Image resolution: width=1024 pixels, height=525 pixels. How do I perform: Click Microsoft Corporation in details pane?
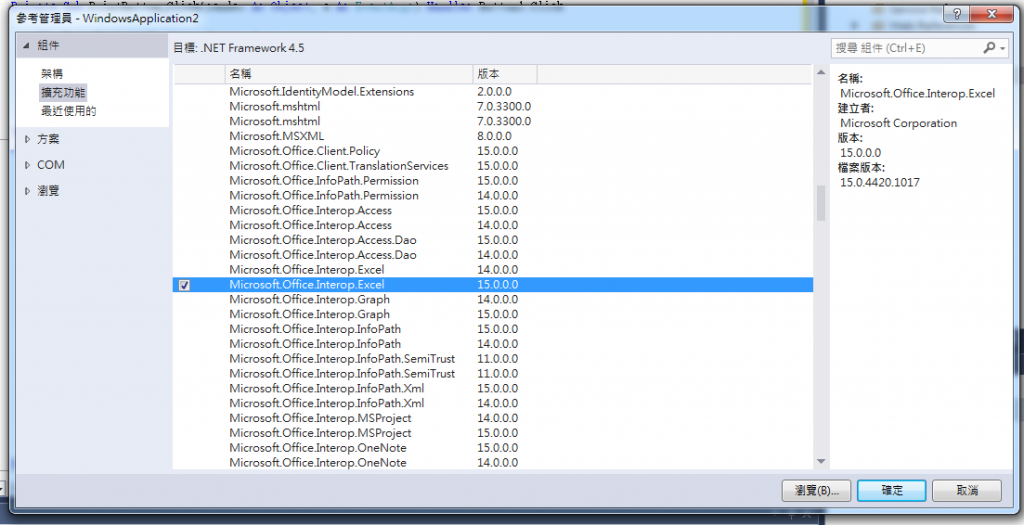[x=899, y=123]
